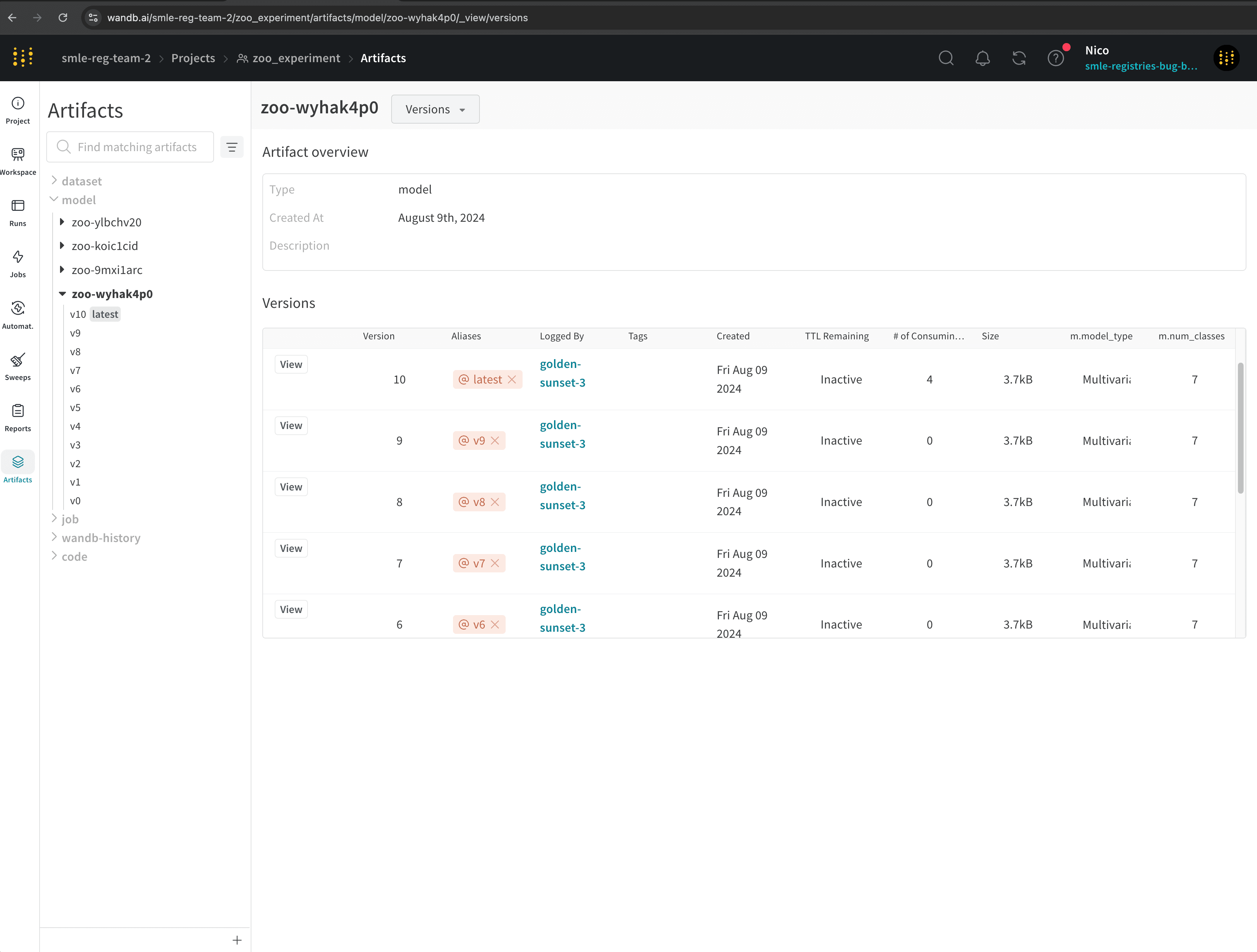Remove the latest alias tag
Image resolution: width=1257 pixels, height=952 pixels.
click(x=512, y=380)
